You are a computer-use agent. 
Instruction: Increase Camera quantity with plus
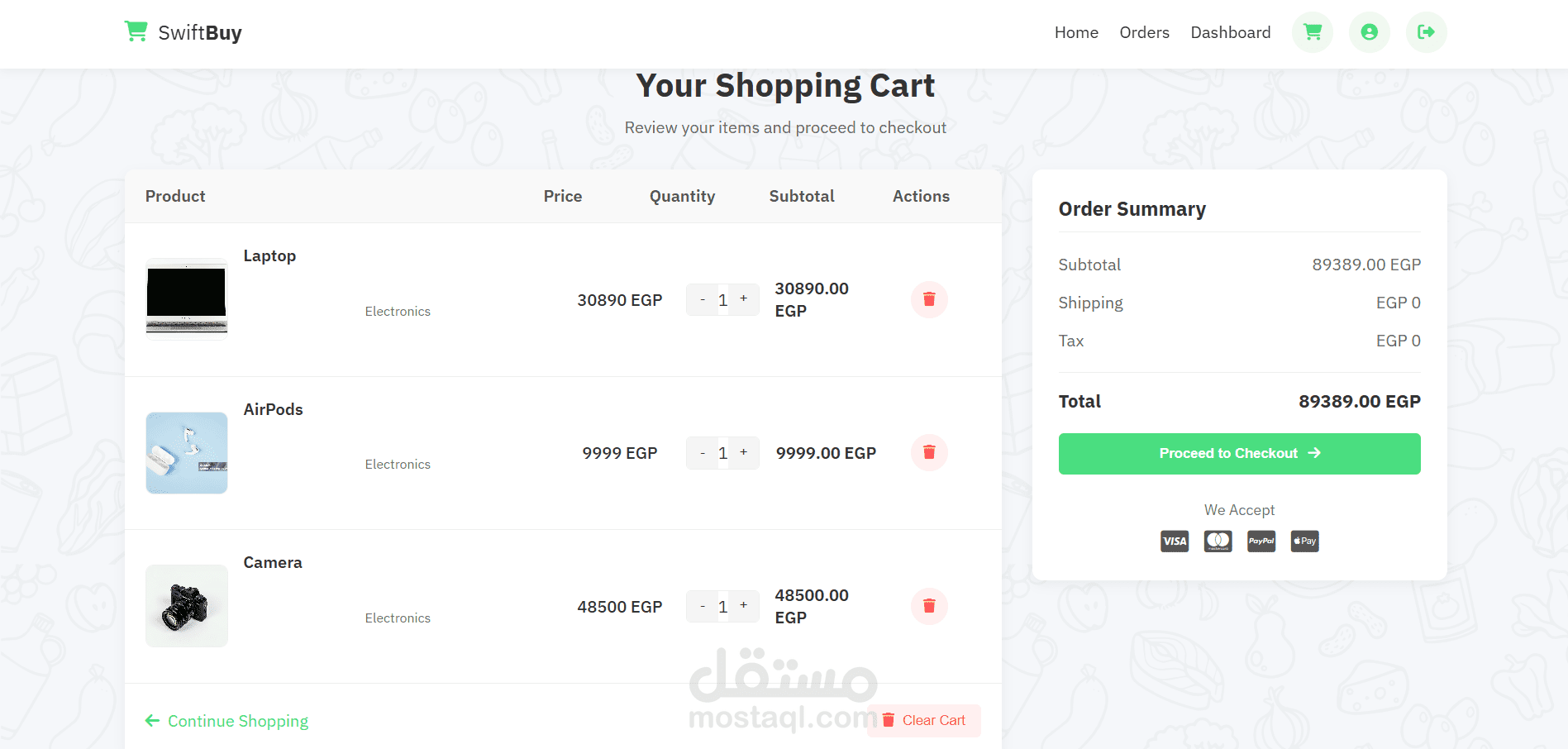(744, 606)
